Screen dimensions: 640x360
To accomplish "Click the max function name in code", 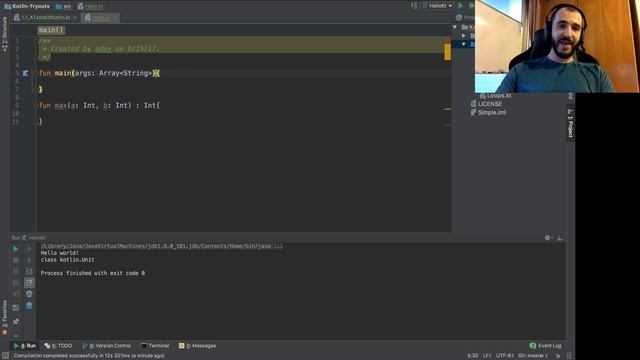I will click(60, 105).
